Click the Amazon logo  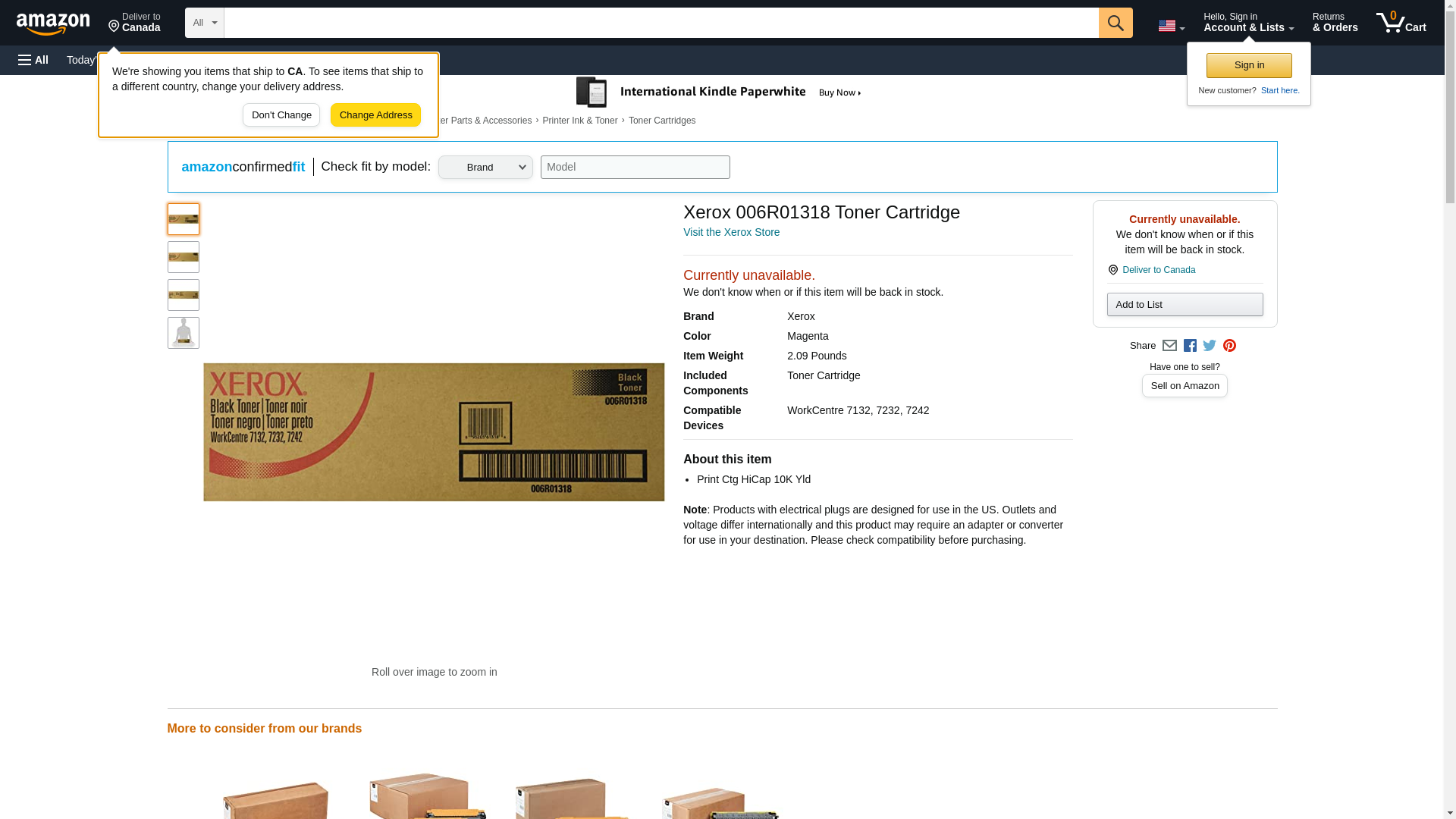(53, 24)
